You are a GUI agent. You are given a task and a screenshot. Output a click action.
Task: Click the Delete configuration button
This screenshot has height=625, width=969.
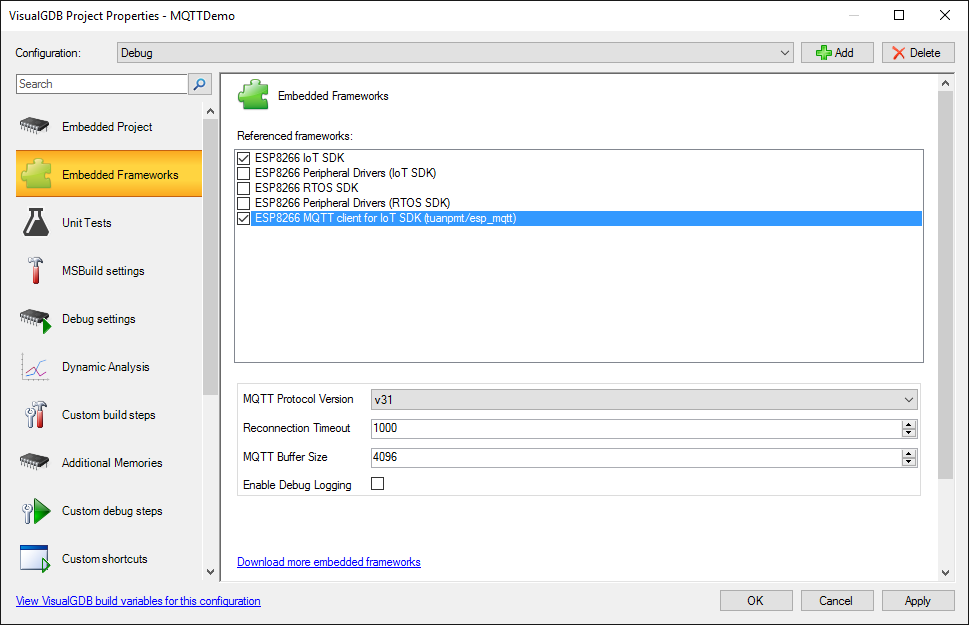pyautogui.click(x=918, y=53)
